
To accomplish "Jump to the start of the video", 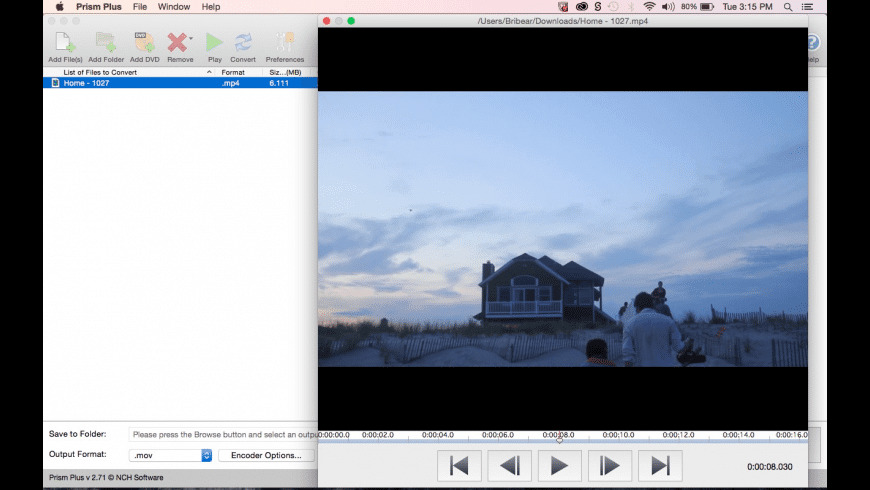I will pos(459,465).
